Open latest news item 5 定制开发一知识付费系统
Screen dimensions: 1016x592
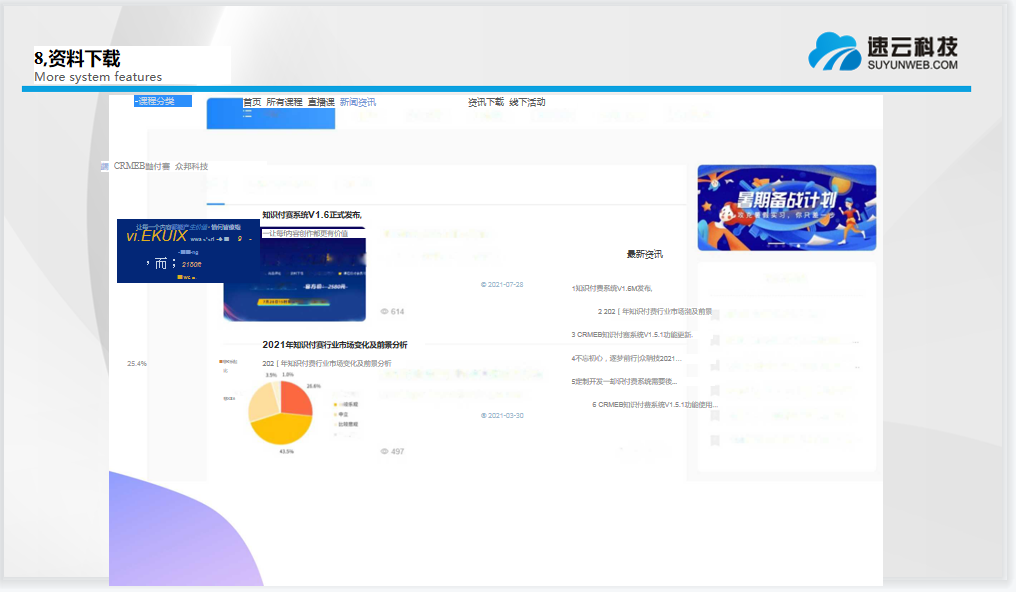point(624,381)
